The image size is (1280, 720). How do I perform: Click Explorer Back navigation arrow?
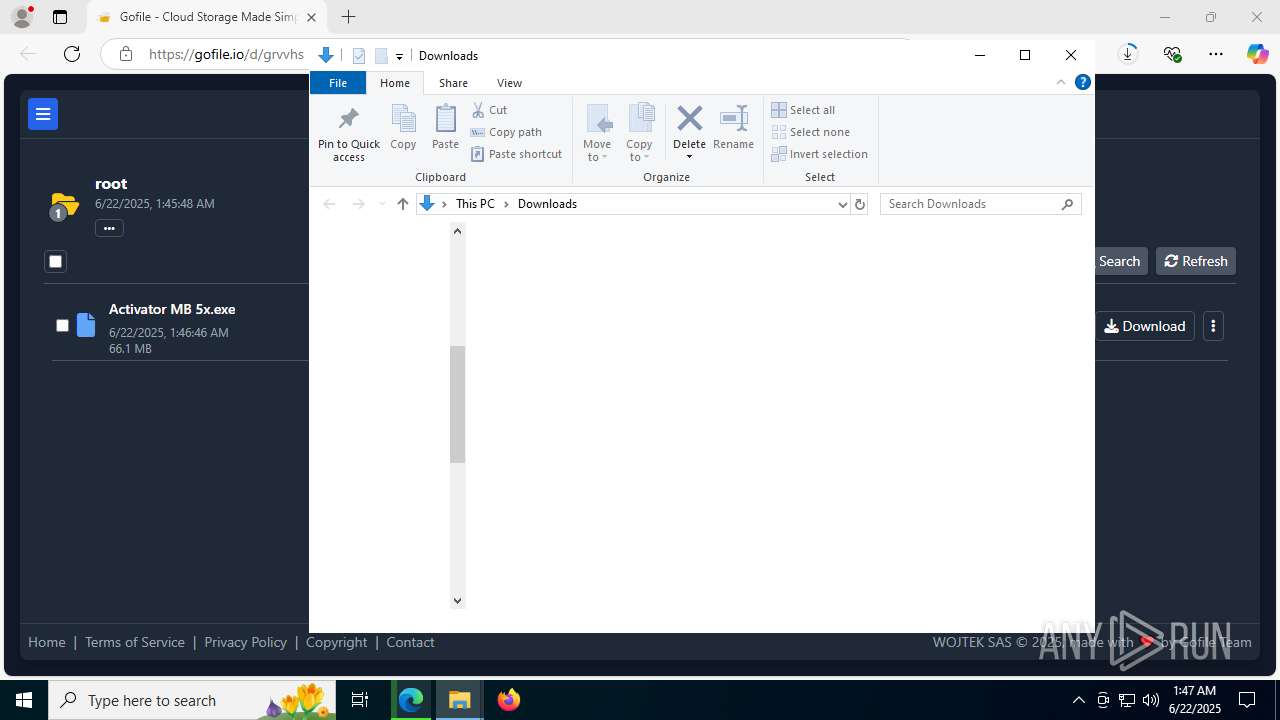329,204
